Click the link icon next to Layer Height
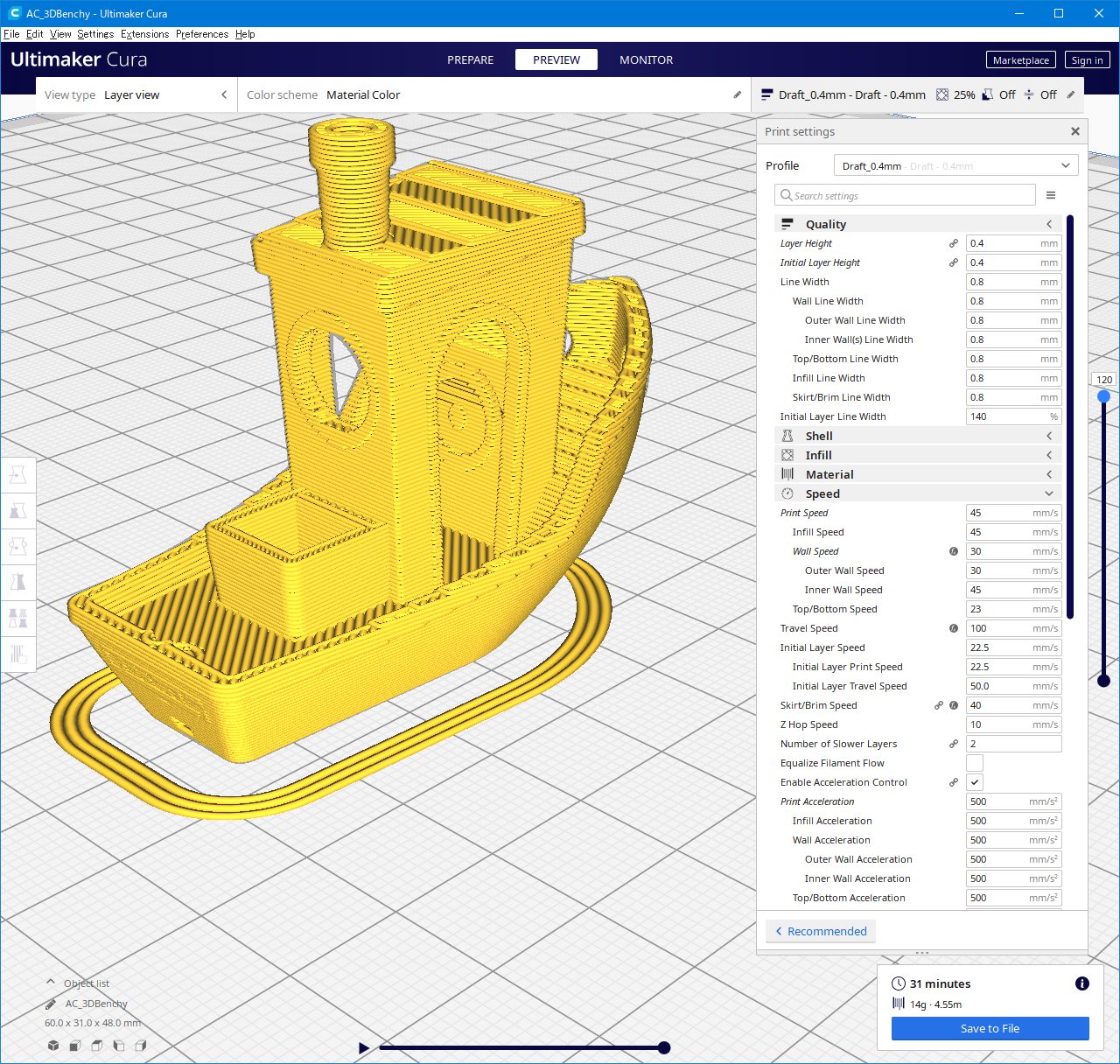 pos(954,243)
